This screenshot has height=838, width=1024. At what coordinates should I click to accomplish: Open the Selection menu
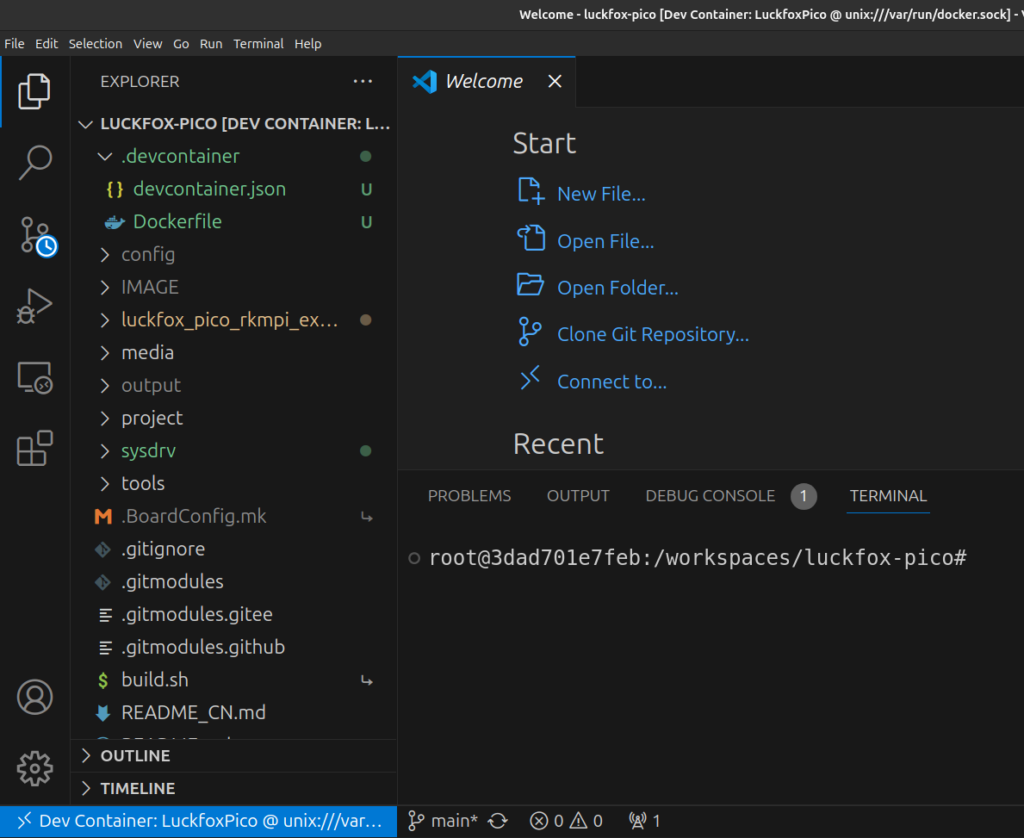[x=95, y=44]
